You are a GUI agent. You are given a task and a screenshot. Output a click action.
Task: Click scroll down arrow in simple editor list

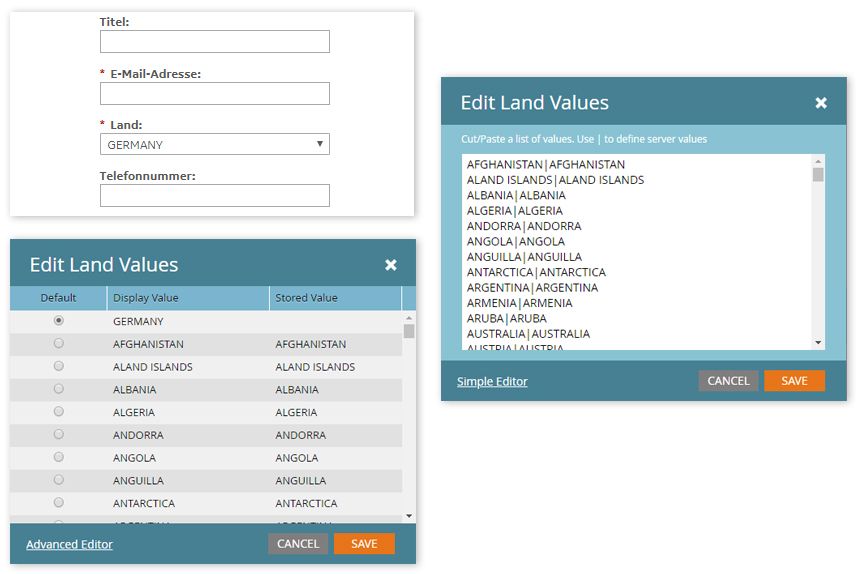[409, 516]
